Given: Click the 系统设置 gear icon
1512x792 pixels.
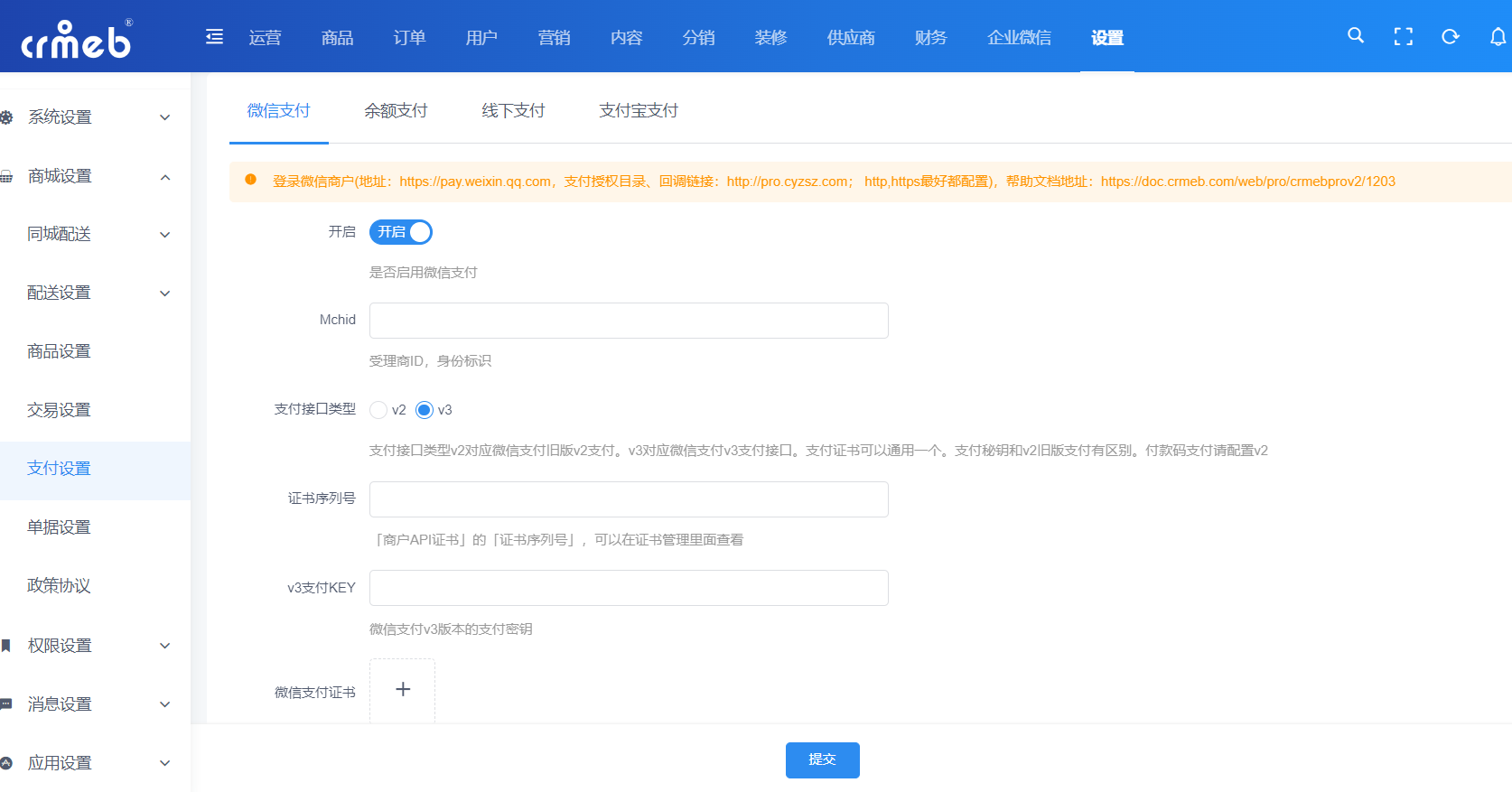Looking at the screenshot, I should point(6,117).
